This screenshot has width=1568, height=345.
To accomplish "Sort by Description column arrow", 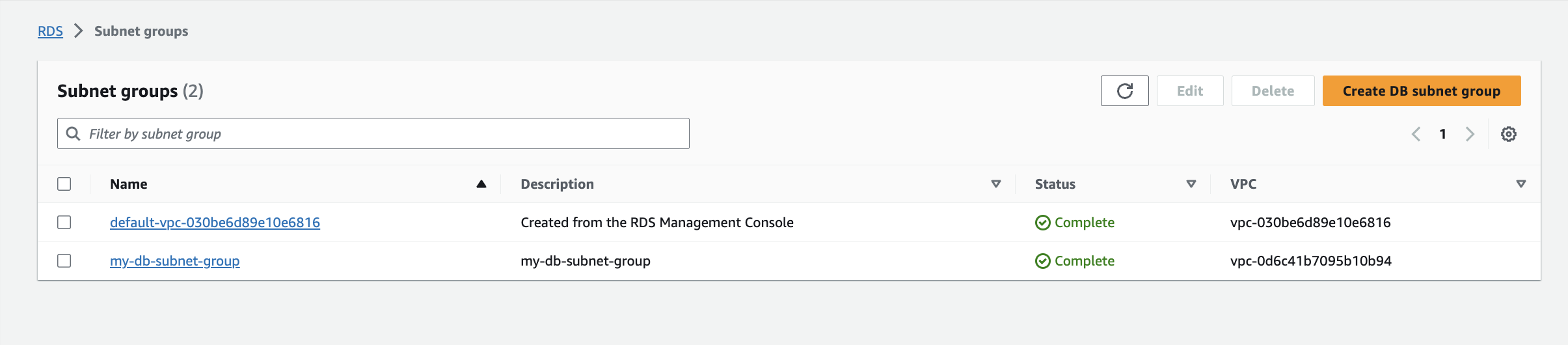I will pyautogui.click(x=995, y=184).
